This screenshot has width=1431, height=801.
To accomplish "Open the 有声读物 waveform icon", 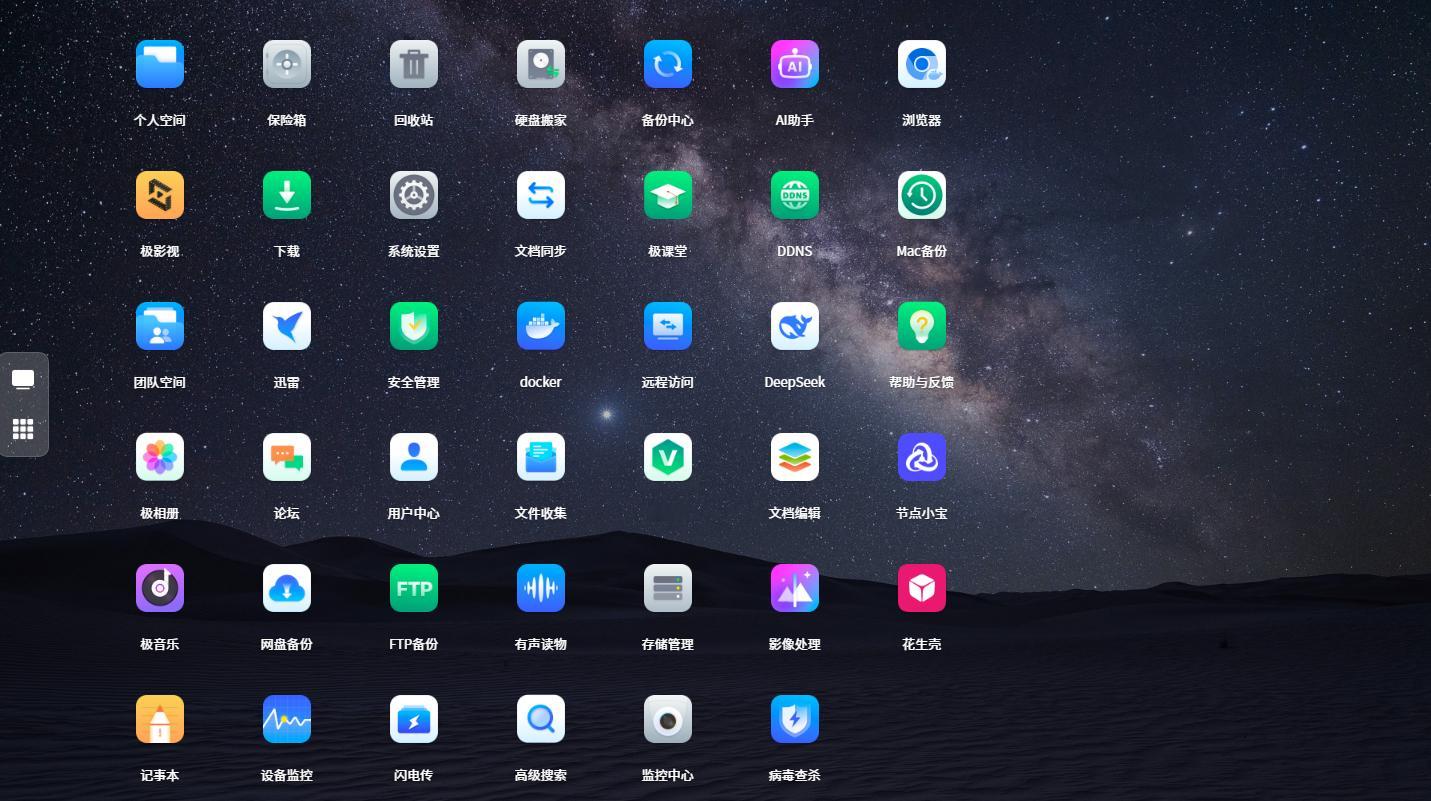I will tap(541, 588).
